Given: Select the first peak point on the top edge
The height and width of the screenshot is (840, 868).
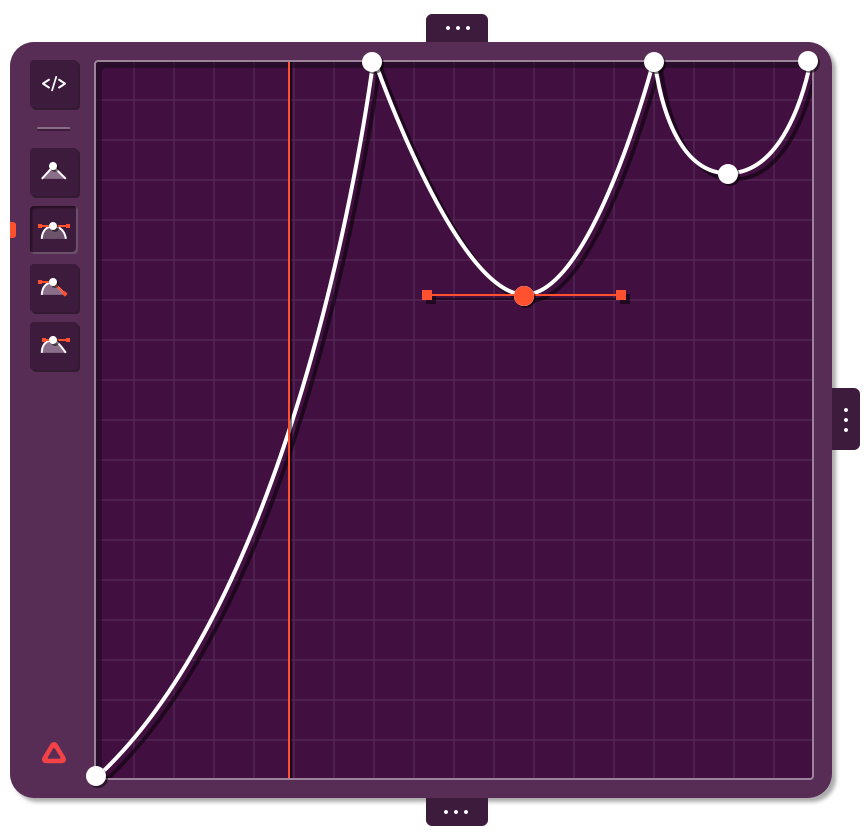Looking at the screenshot, I should point(372,62).
